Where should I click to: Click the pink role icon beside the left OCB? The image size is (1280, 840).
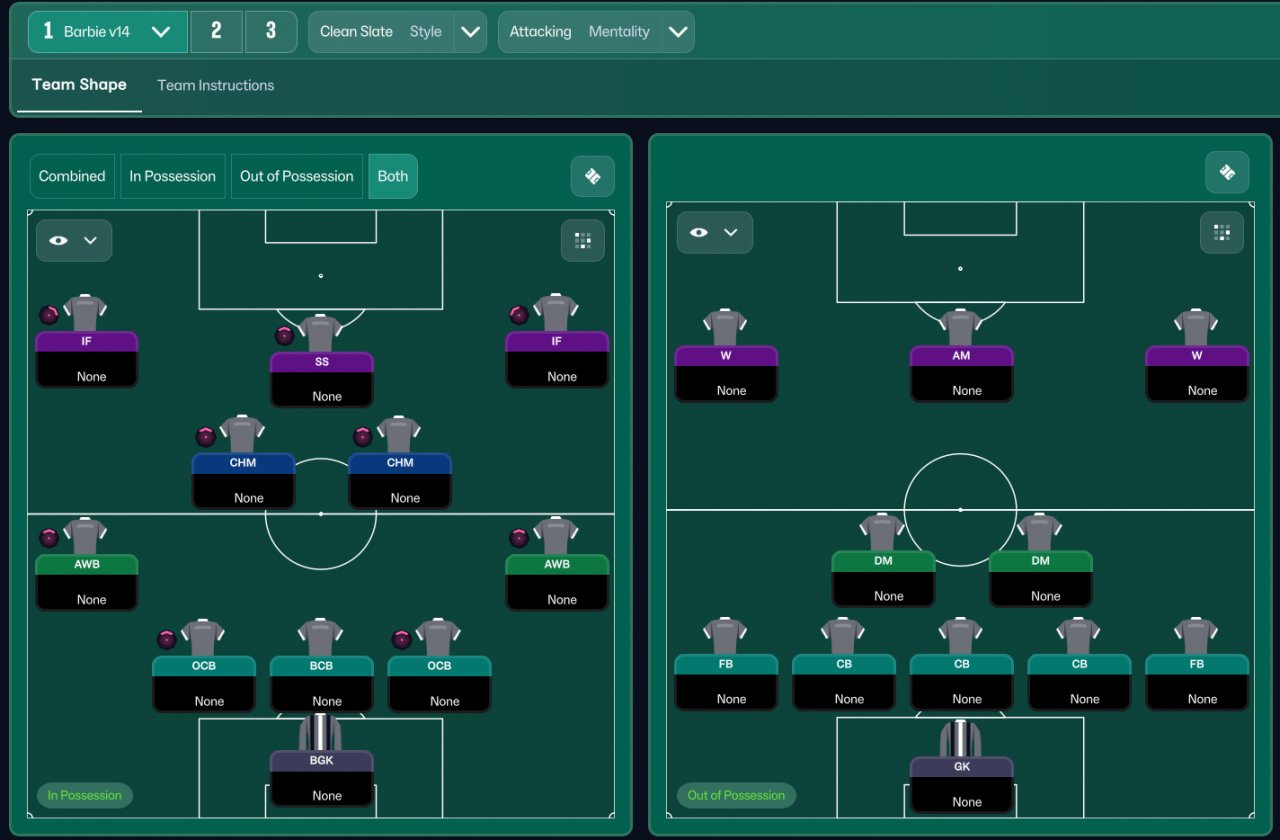tap(167, 639)
